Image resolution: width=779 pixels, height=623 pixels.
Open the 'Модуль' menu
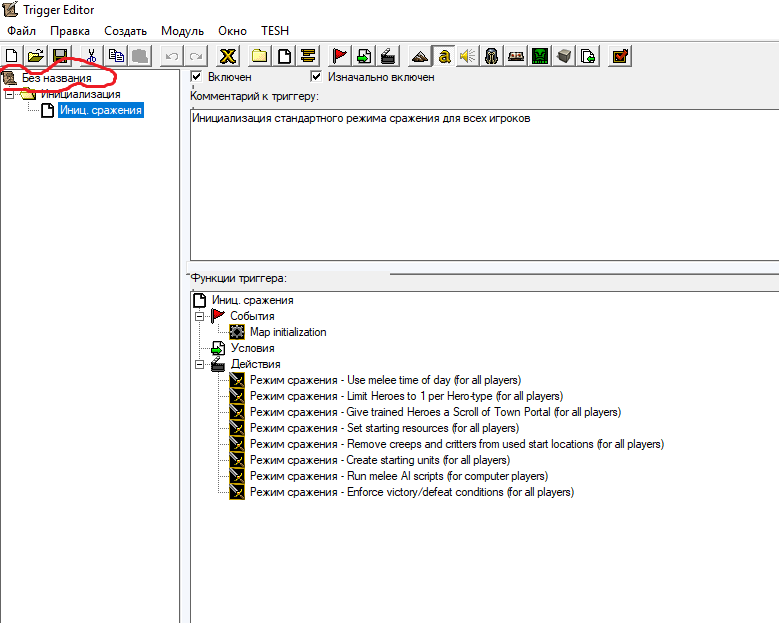point(182,31)
